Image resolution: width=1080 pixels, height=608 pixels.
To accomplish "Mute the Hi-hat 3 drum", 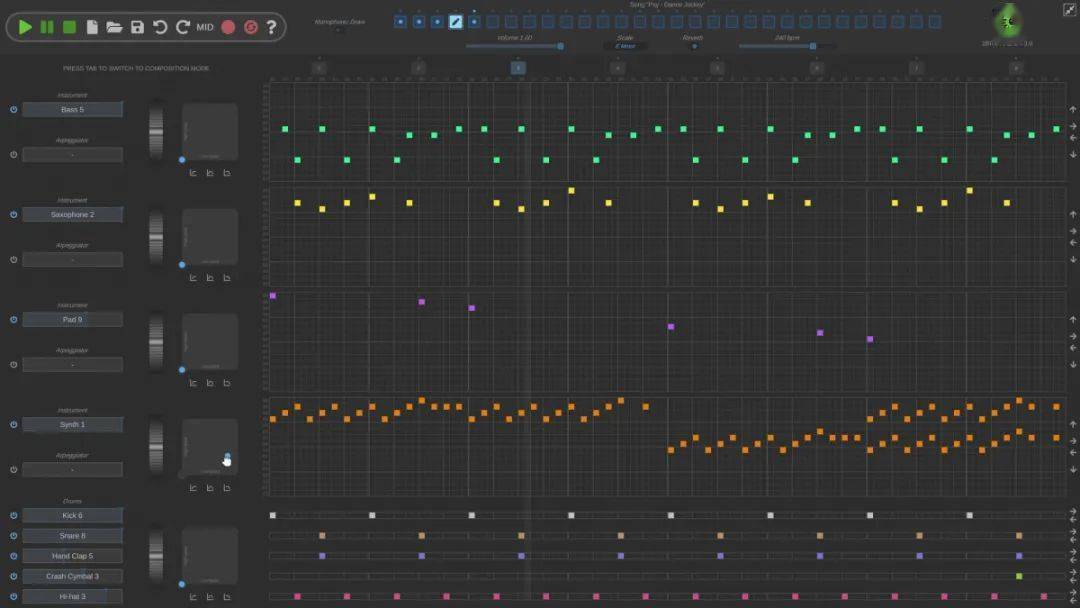I will (x=13, y=596).
